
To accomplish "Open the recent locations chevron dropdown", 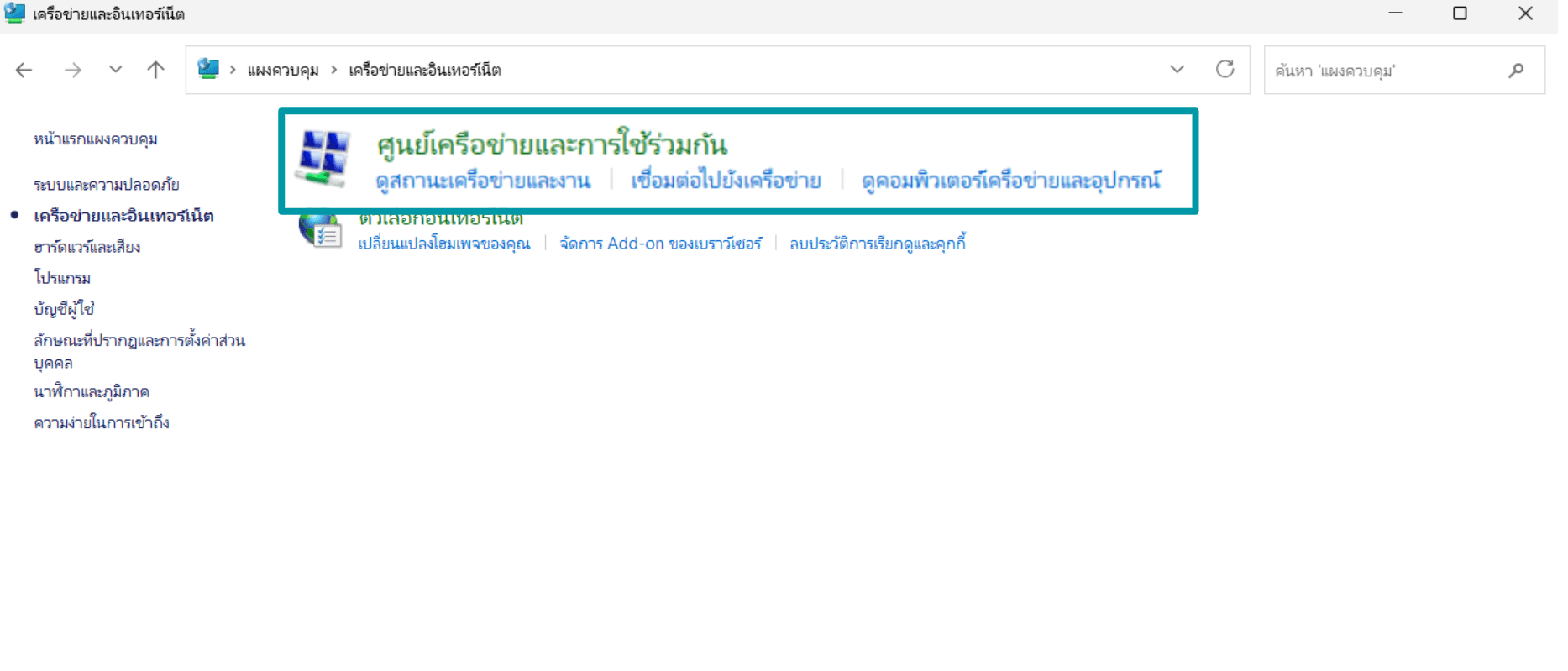I will (x=116, y=70).
